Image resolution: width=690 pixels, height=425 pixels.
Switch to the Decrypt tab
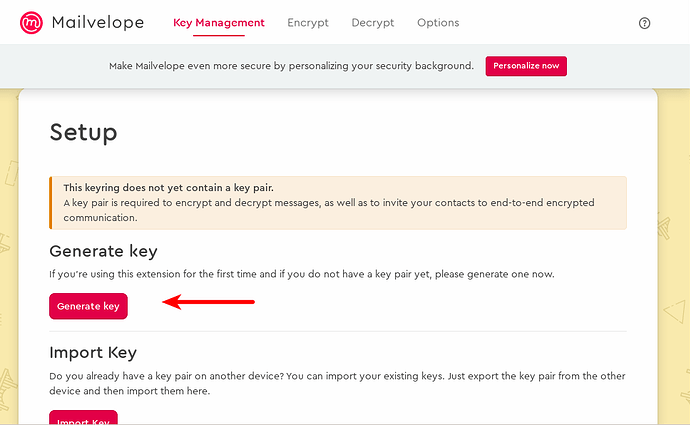[373, 23]
